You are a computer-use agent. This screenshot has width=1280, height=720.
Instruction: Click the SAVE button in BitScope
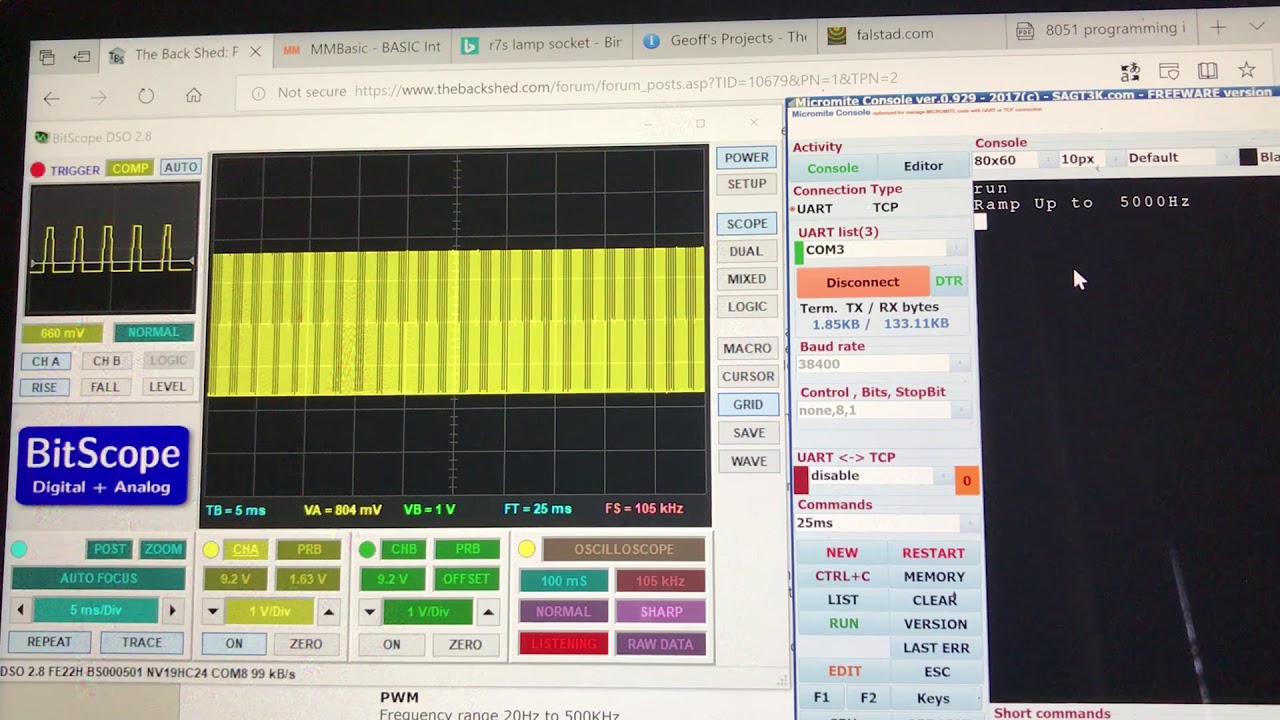(x=749, y=433)
